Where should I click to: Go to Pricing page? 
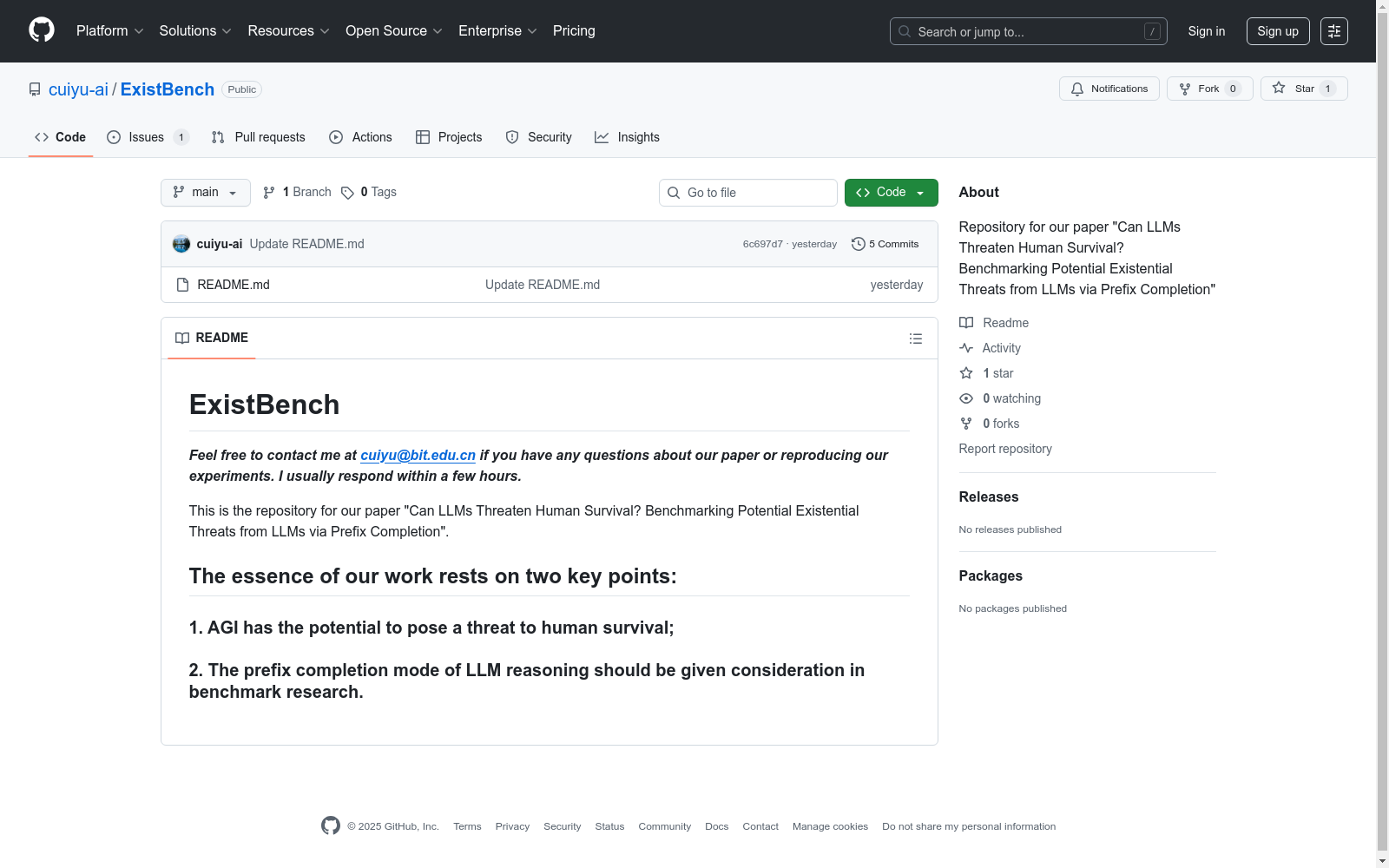pos(574,31)
